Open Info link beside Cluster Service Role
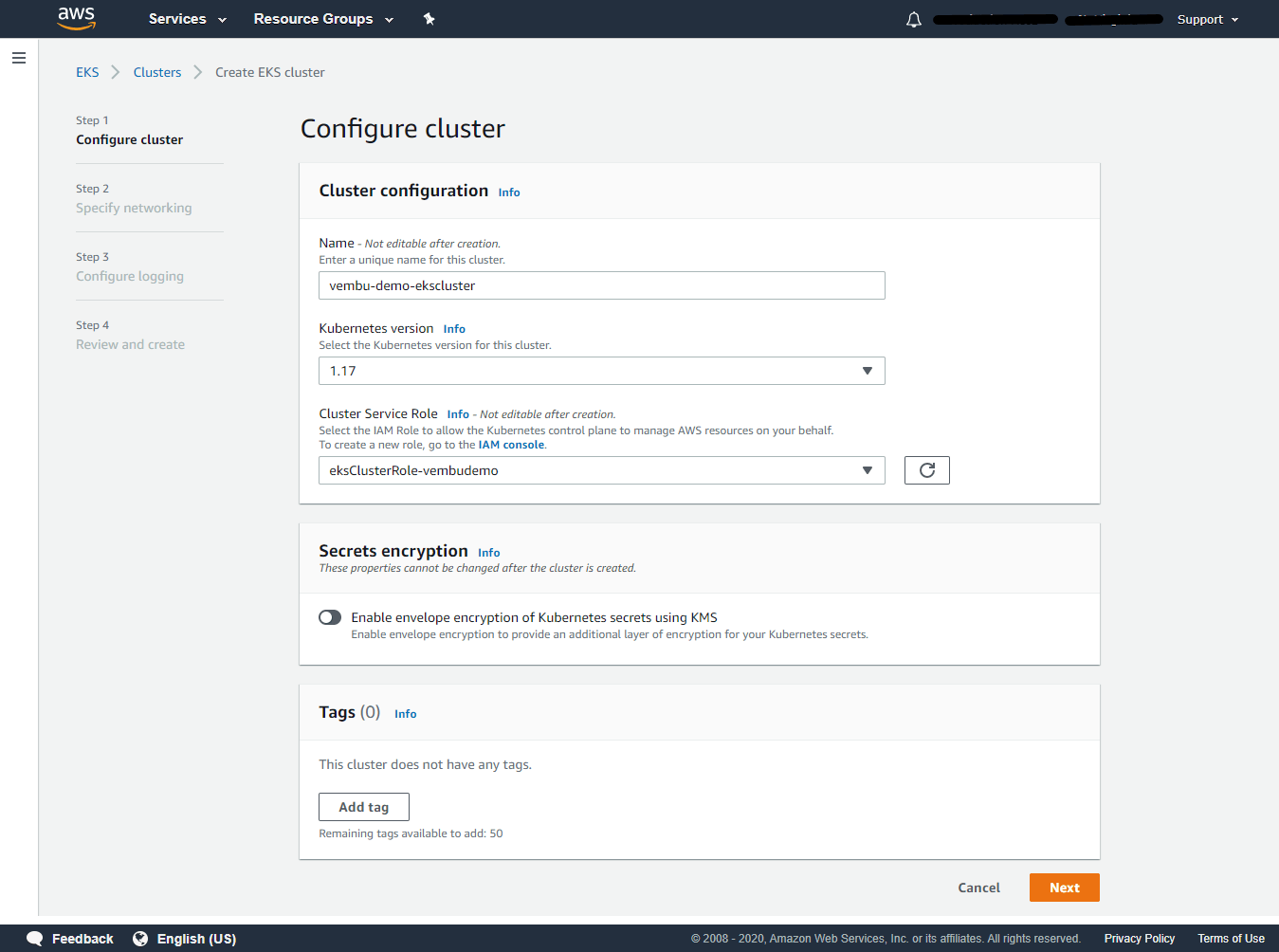Image resolution: width=1279 pixels, height=952 pixels. click(458, 414)
